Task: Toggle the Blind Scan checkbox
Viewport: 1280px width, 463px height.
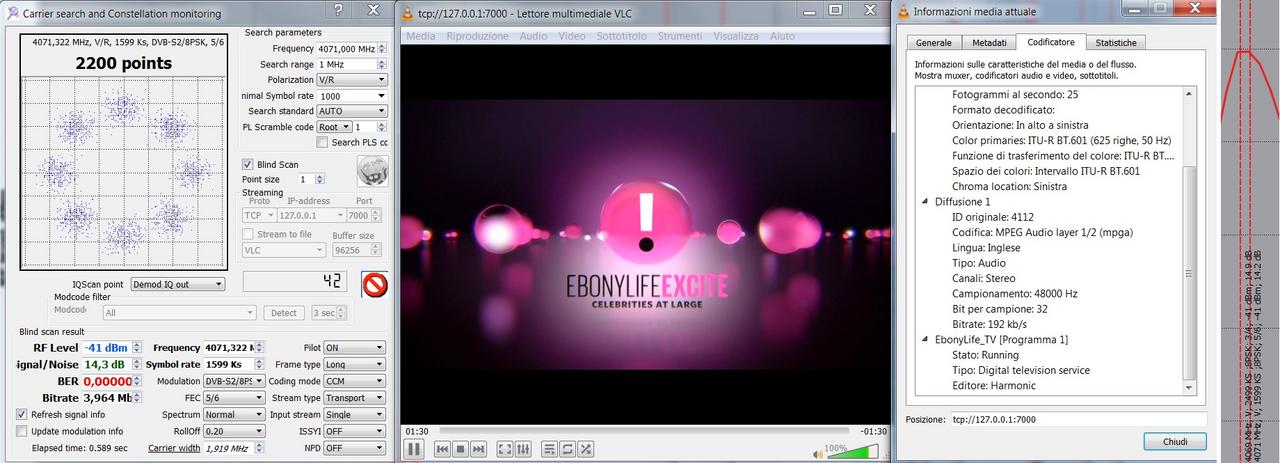Action: click(x=248, y=164)
